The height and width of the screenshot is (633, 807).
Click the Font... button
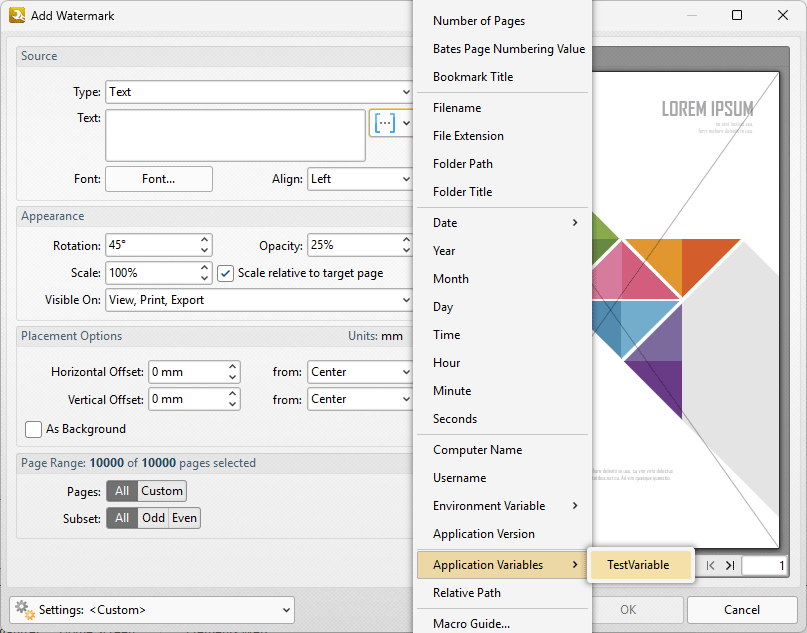pyautogui.click(x=159, y=179)
